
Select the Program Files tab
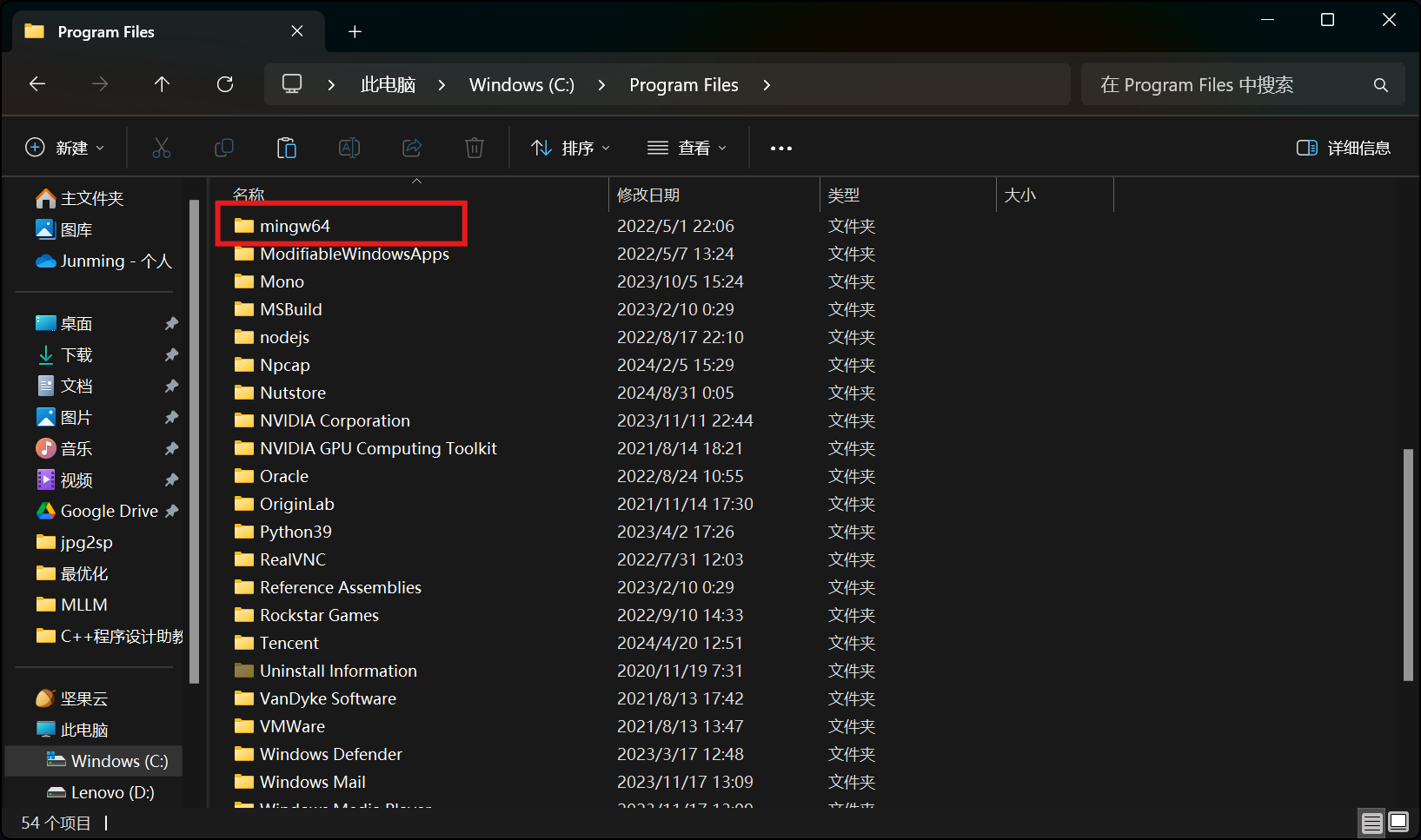click(169, 32)
